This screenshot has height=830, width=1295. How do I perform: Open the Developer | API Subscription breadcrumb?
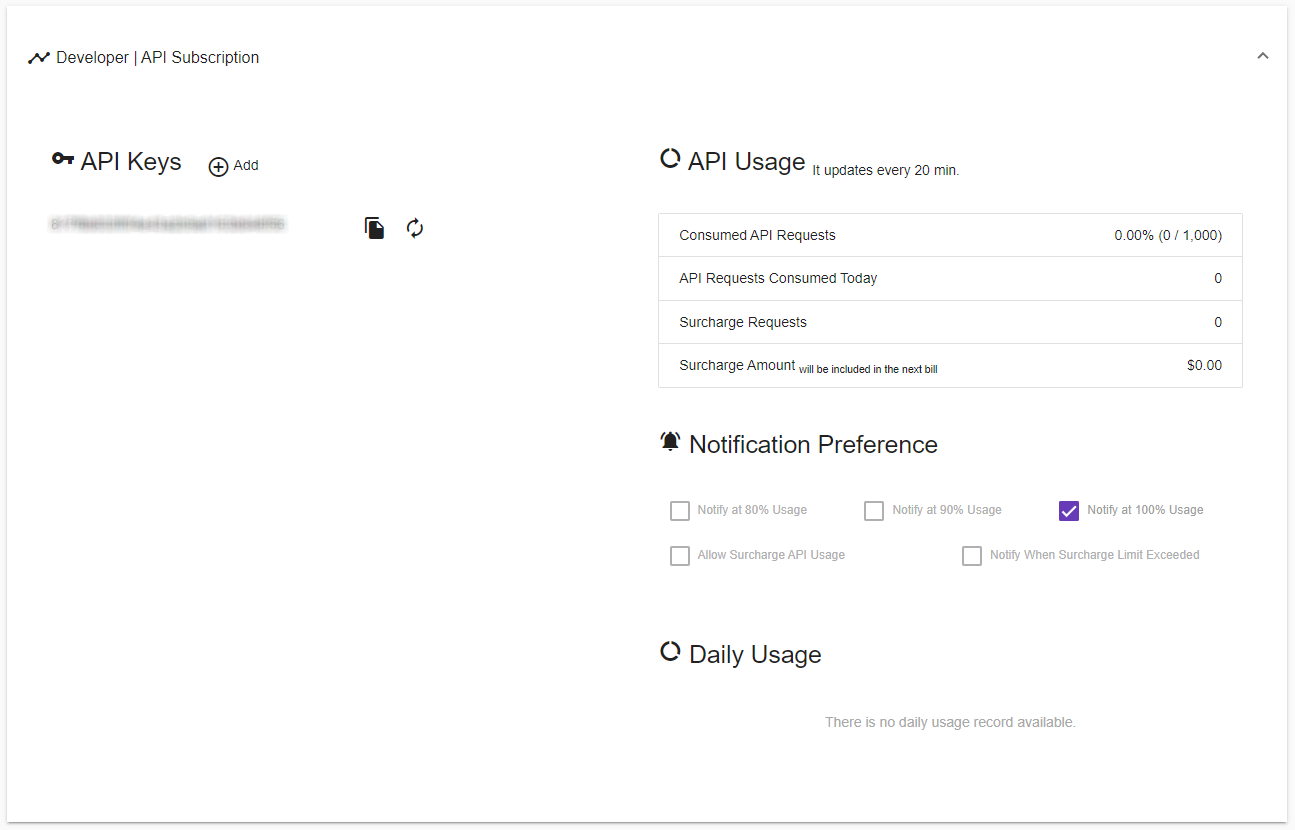pyautogui.click(x=157, y=57)
